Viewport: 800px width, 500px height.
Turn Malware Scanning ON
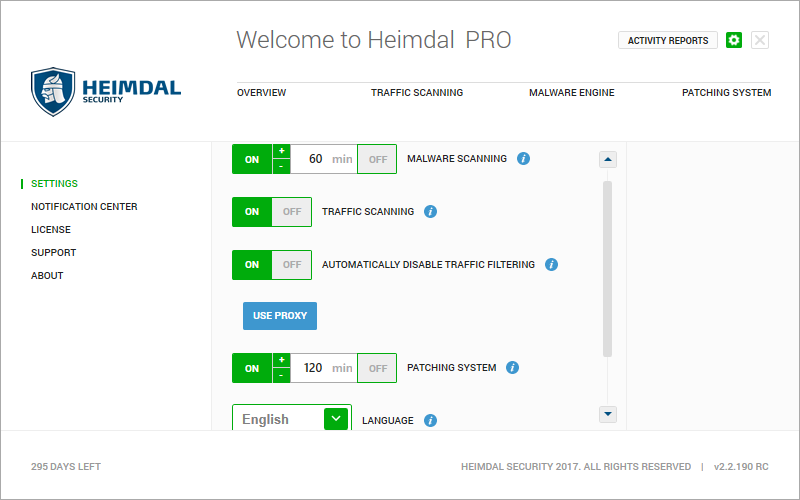tap(252, 159)
